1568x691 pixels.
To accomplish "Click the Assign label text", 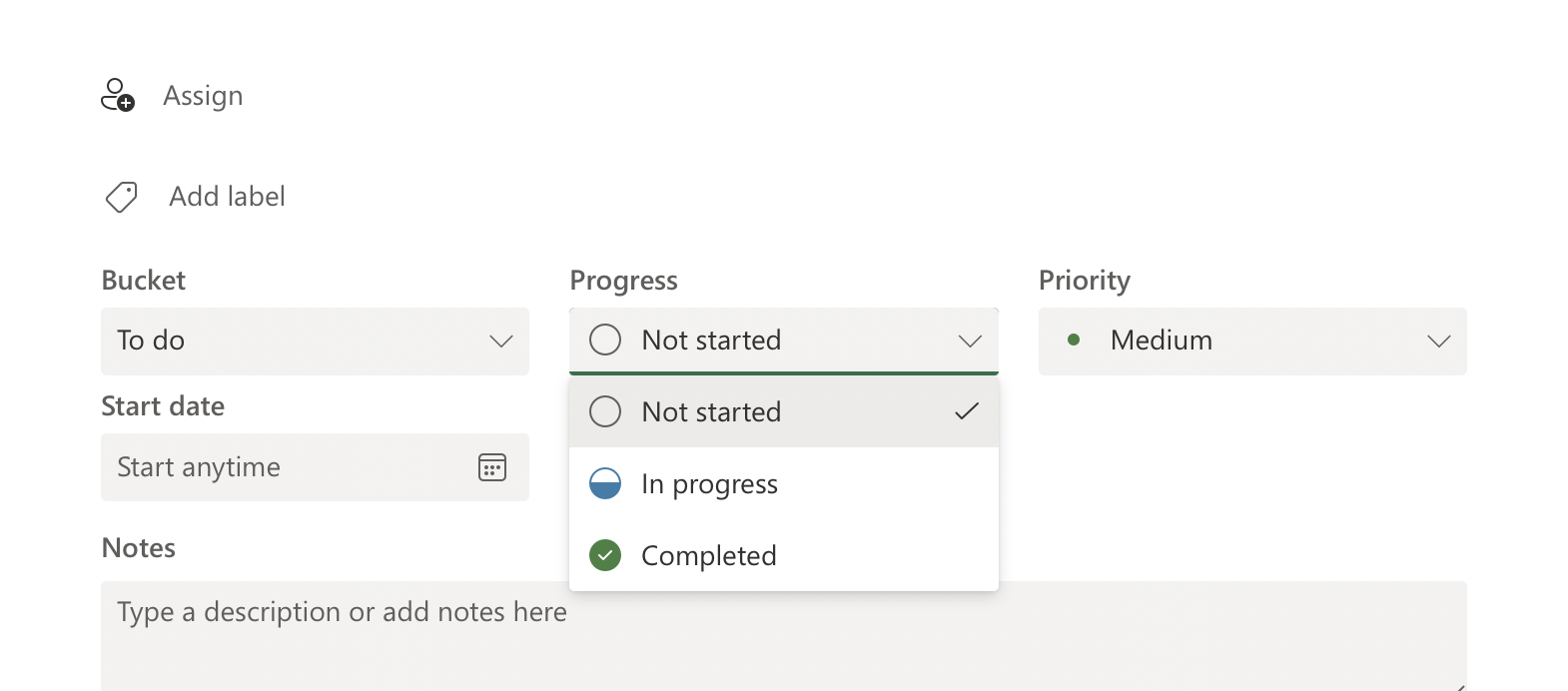I will pyautogui.click(x=204, y=96).
